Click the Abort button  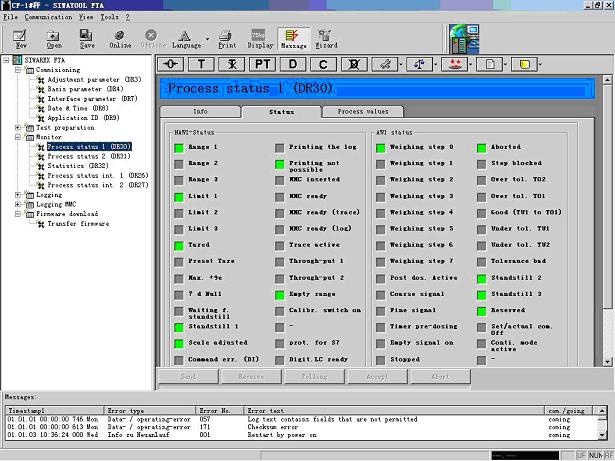point(440,376)
